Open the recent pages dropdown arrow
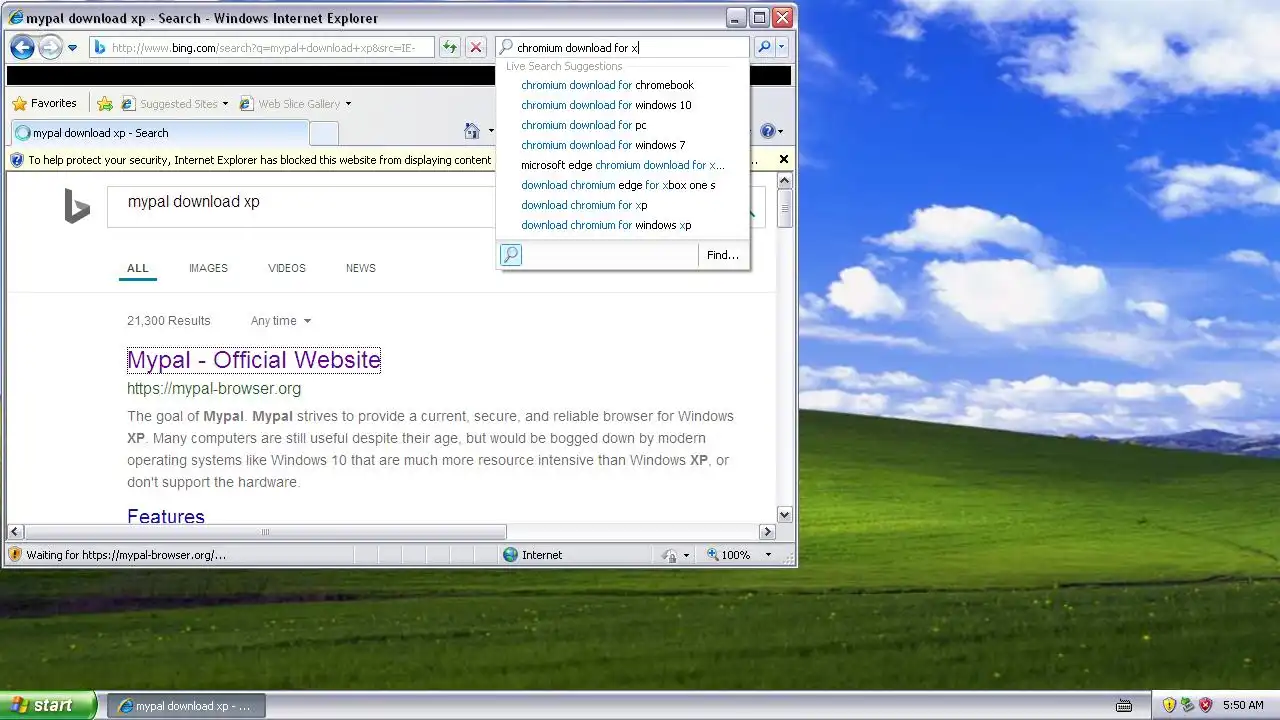This screenshot has height=720, width=1280. coord(73,48)
